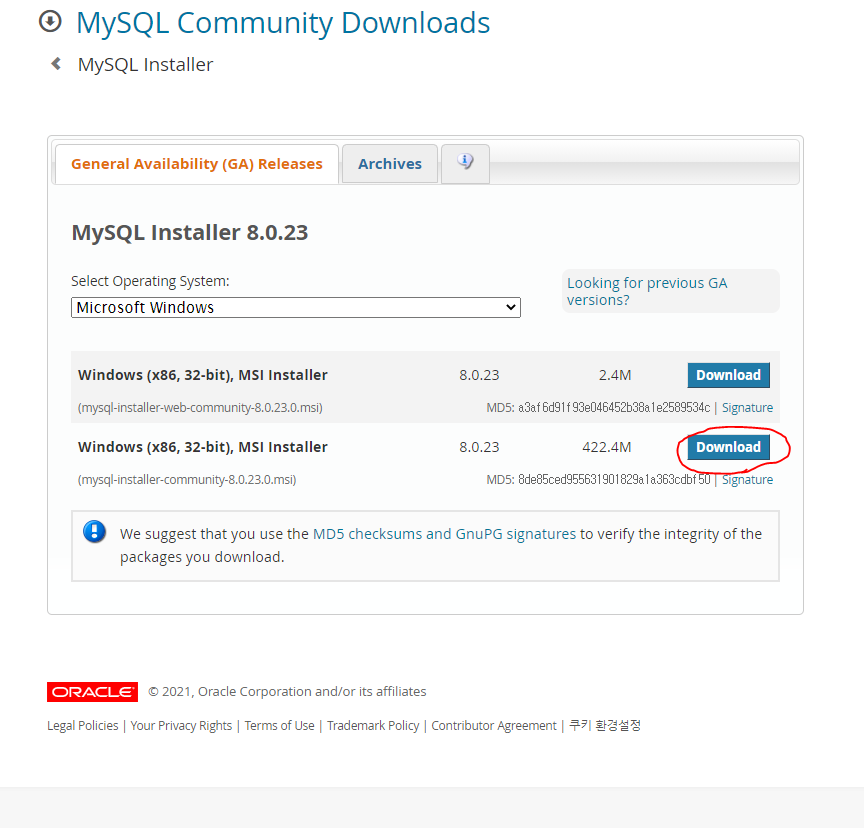
Task: Click the circled download arrow icon beside page title
Action: [50, 22]
